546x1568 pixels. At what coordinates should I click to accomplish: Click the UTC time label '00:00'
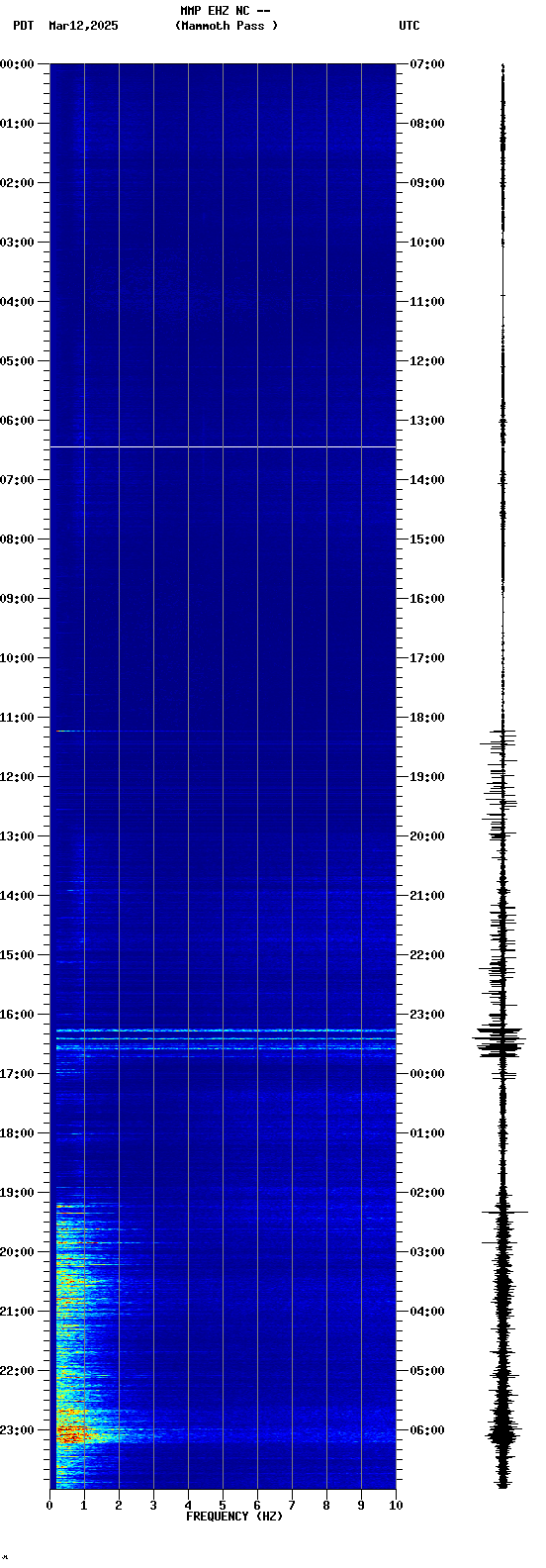(x=427, y=1074)
